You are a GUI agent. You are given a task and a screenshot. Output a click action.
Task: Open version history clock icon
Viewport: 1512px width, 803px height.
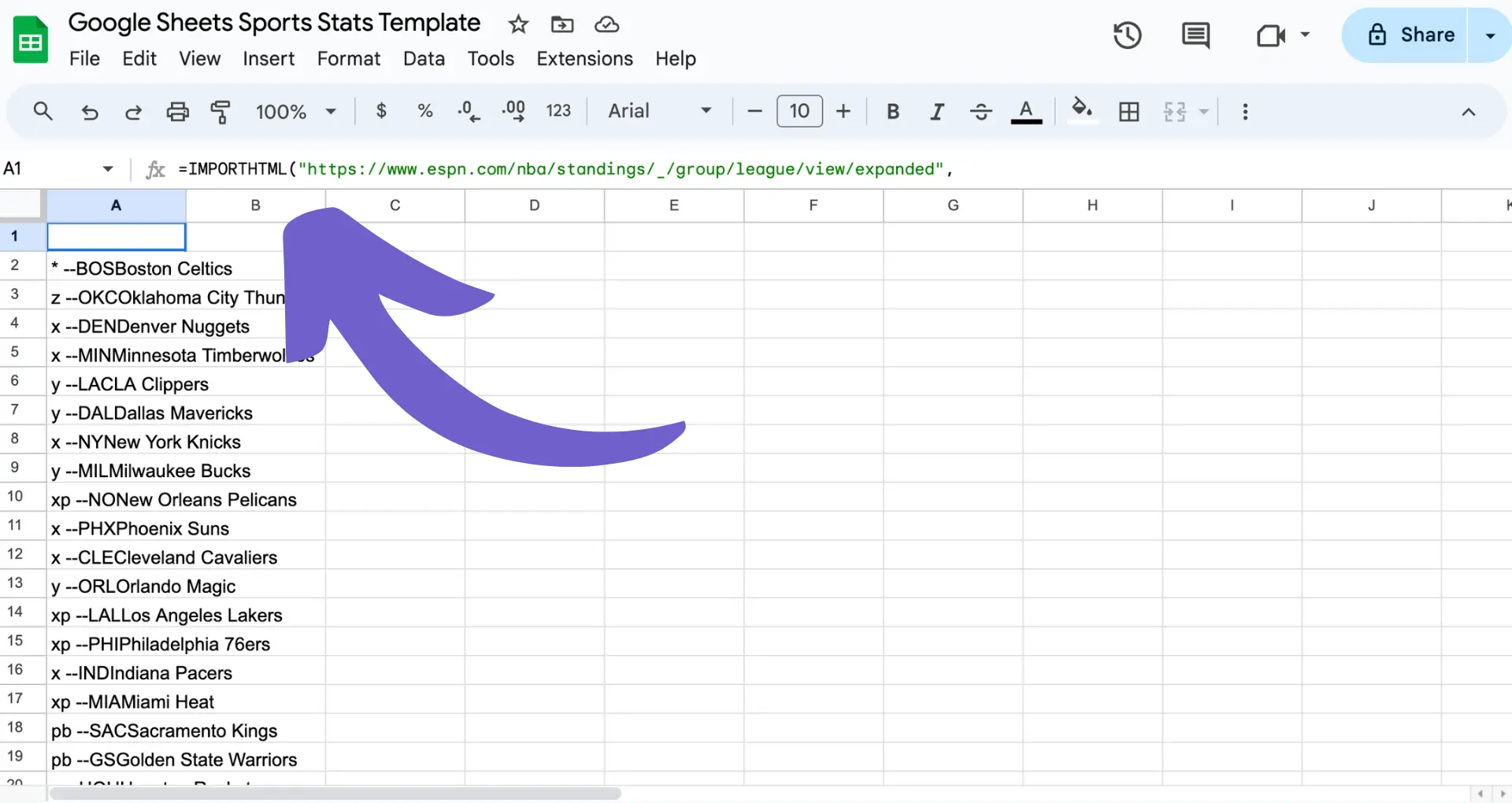1128,35
